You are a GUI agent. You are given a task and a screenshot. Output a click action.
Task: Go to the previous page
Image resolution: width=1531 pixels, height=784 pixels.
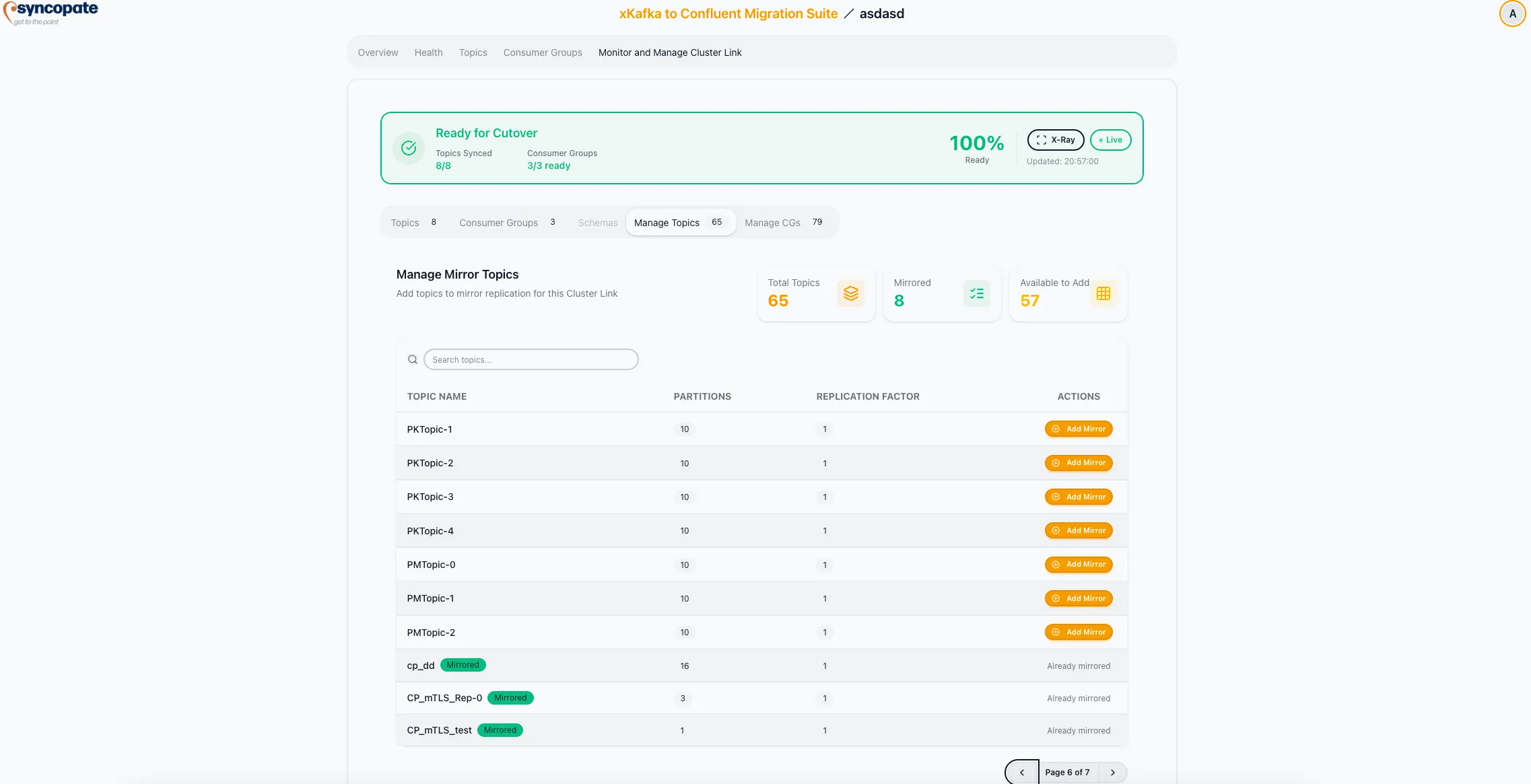(x=1022, y=772)
